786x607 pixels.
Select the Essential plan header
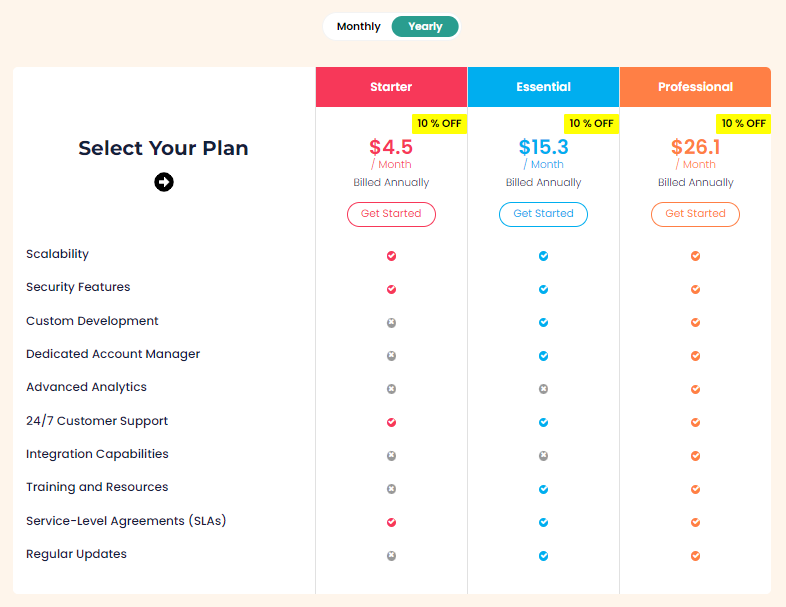point(543,87)
